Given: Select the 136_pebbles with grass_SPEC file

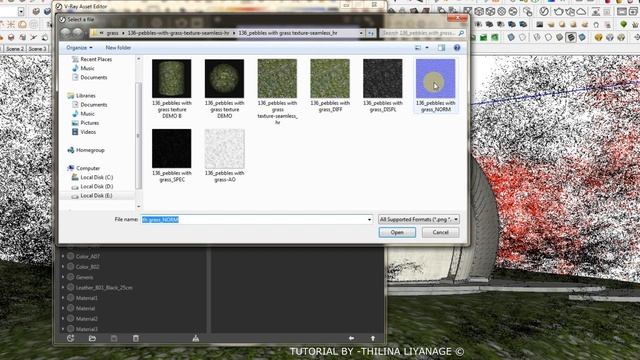Looking at the screenshot, I should coord(171,155).
